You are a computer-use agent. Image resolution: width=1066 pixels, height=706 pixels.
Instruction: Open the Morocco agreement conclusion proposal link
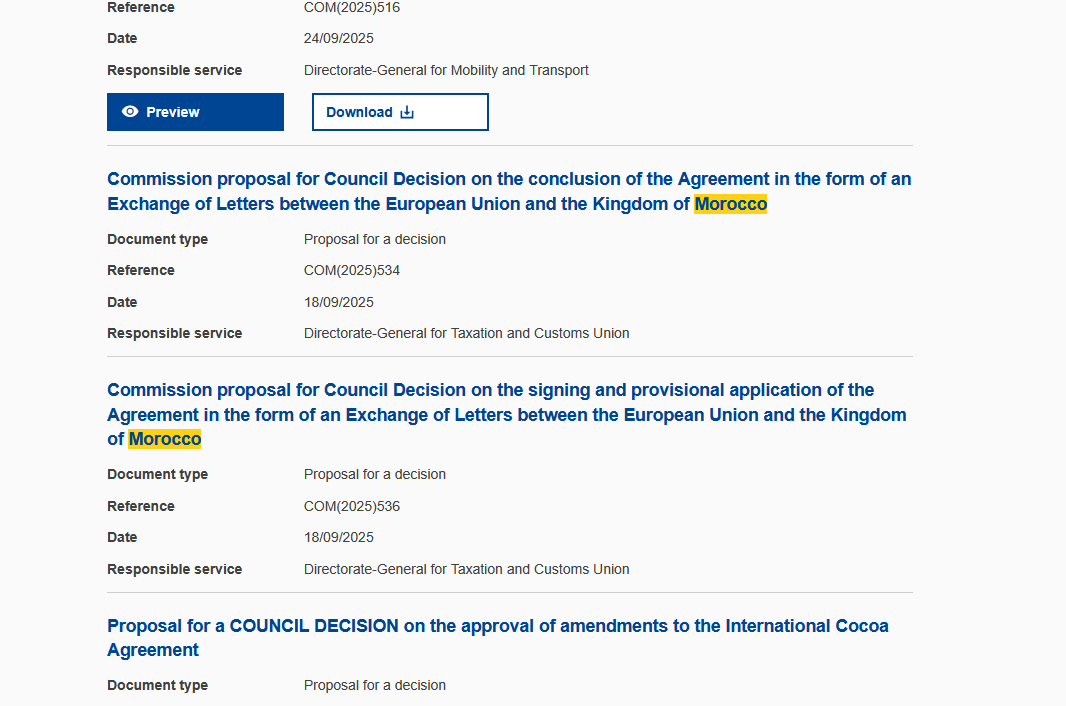(400, 180)
